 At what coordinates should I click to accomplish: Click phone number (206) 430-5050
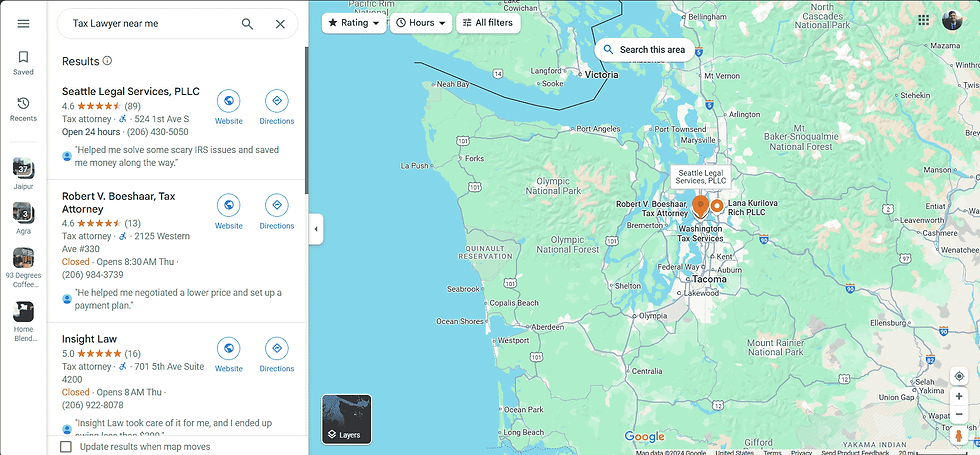pyautogui.click(x=158, y=132)
